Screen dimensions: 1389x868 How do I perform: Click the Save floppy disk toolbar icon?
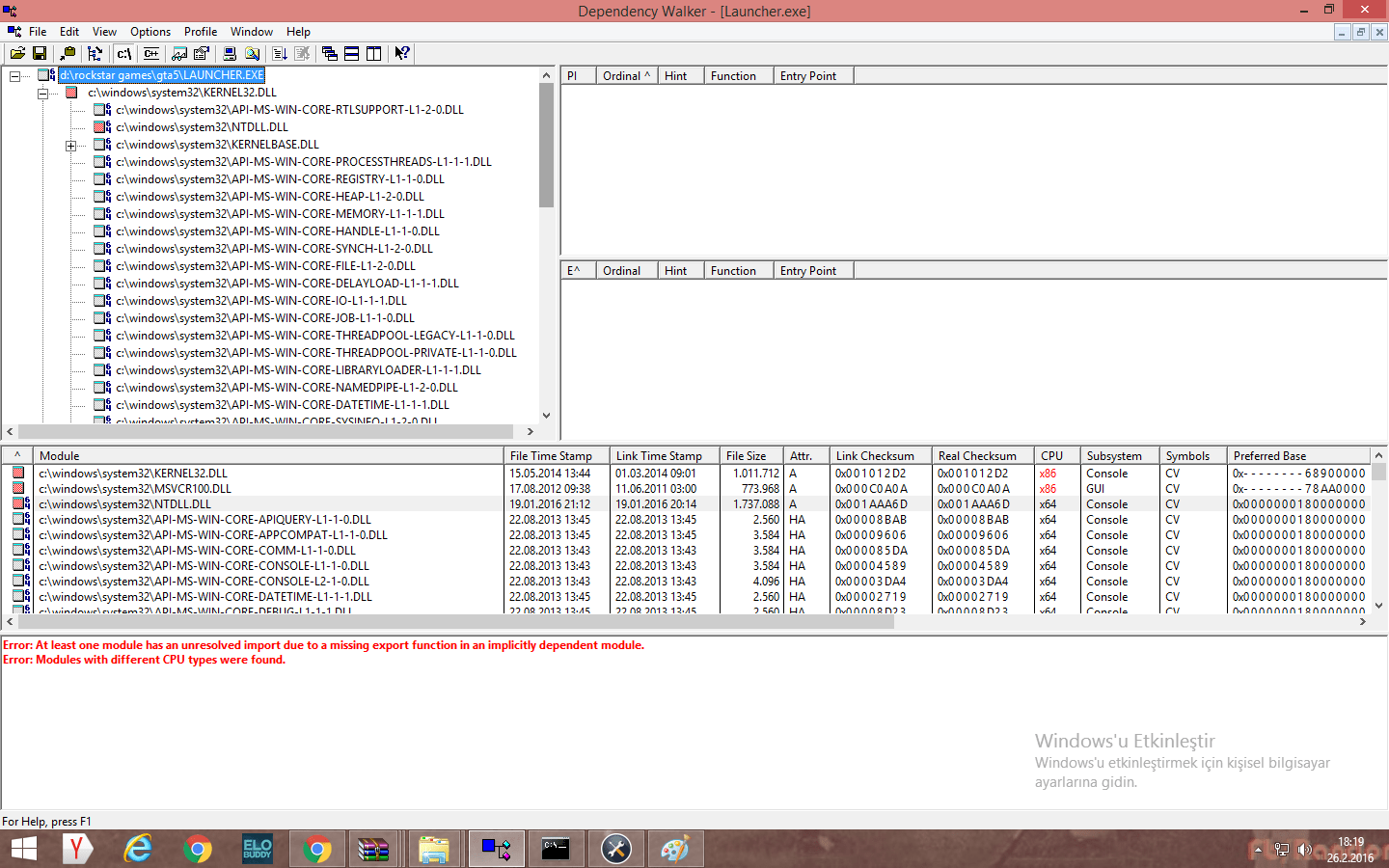click(x=40, y=54)
